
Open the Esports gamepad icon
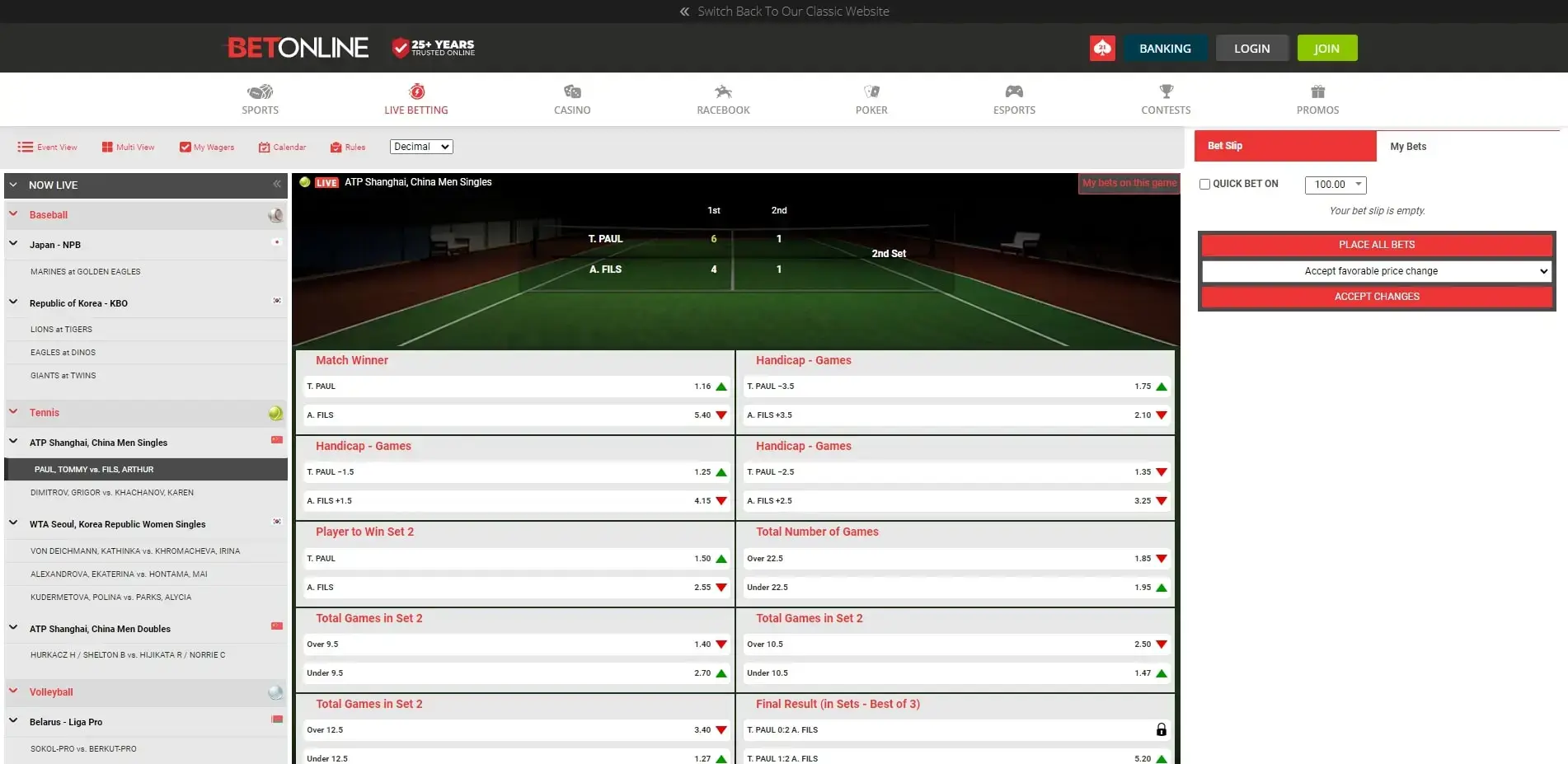click(x=1014, y=92)
